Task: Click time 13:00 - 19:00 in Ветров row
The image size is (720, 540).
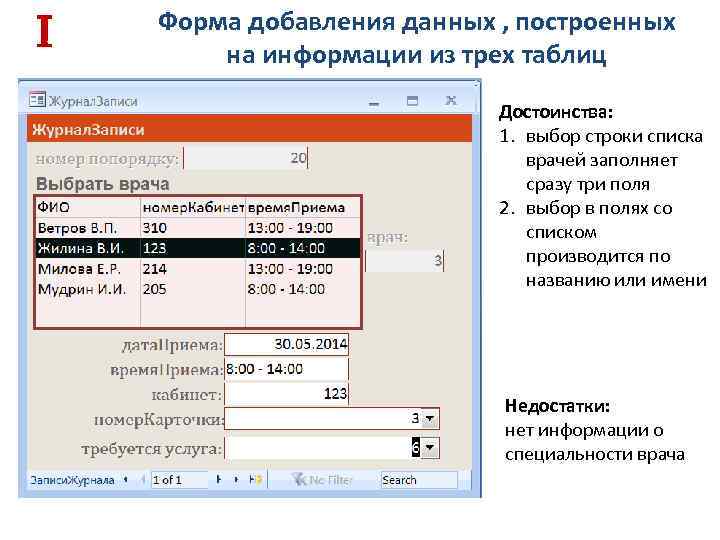Action: pyautogui.click(x=290, y=228)
